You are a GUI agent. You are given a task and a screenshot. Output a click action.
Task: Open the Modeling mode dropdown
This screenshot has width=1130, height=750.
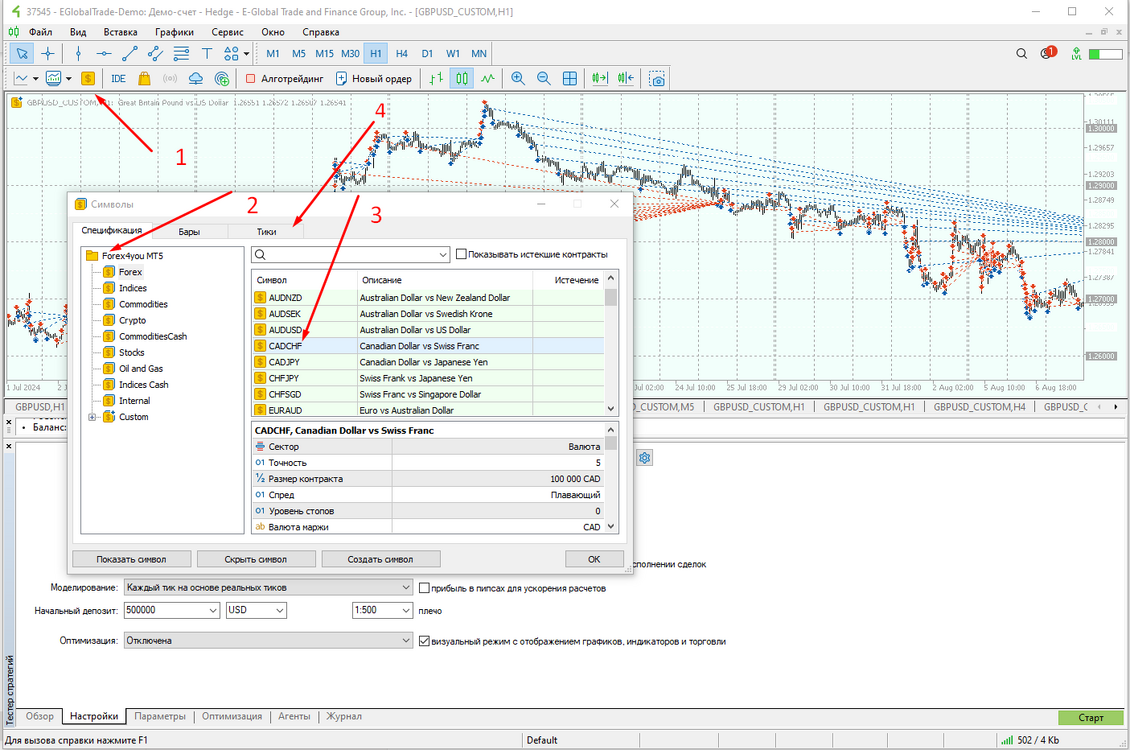268,588
